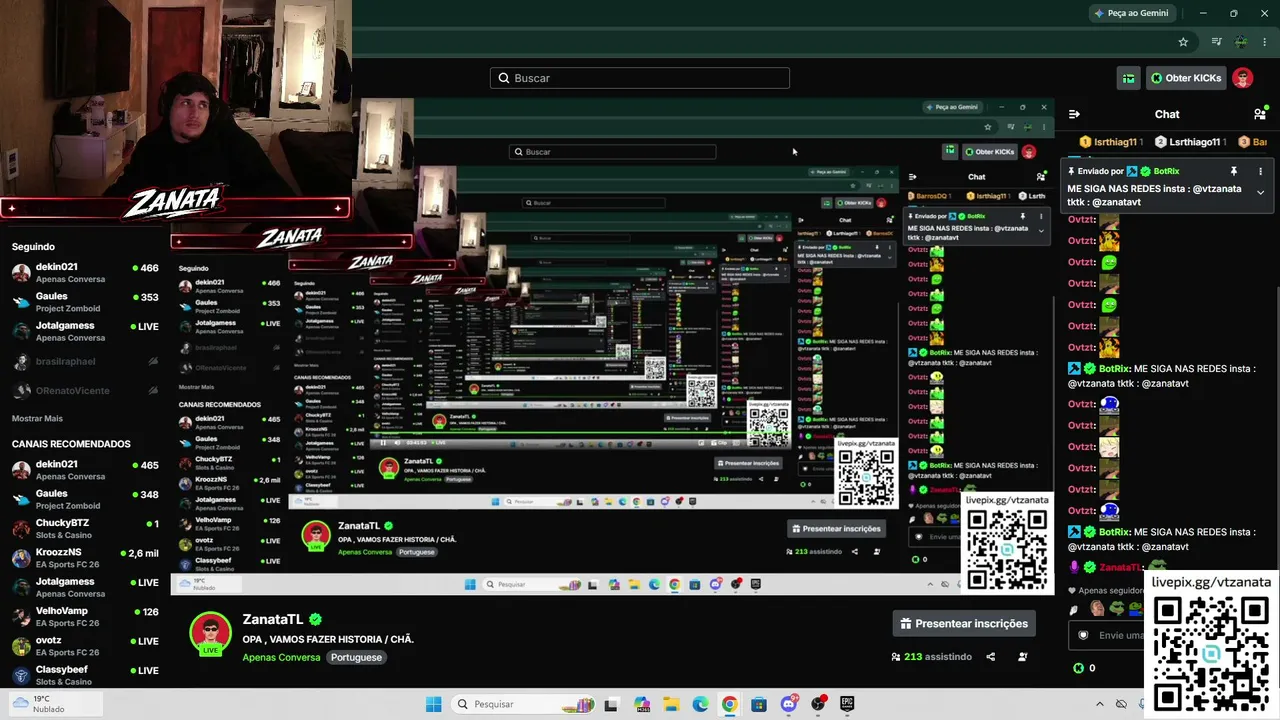Expand Mostrar Mais in the main left sidebar
1280x720 pixels.
click(x=37, y=418)
